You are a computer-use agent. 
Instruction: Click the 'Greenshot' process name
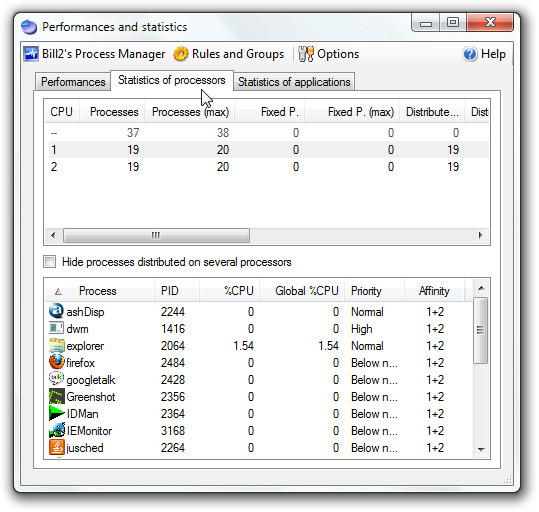[x=91, y=397]
